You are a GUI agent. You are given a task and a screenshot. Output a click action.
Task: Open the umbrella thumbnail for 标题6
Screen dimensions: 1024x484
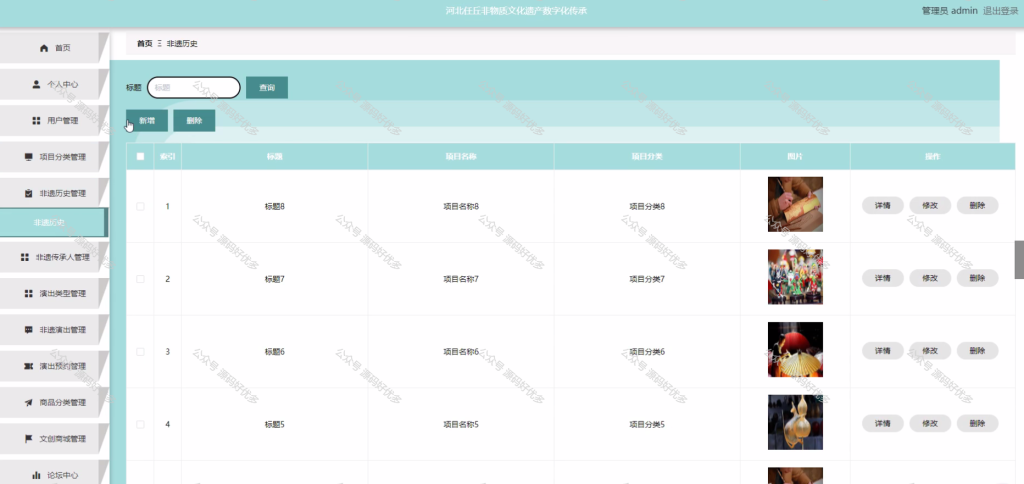tap(795, 349)
